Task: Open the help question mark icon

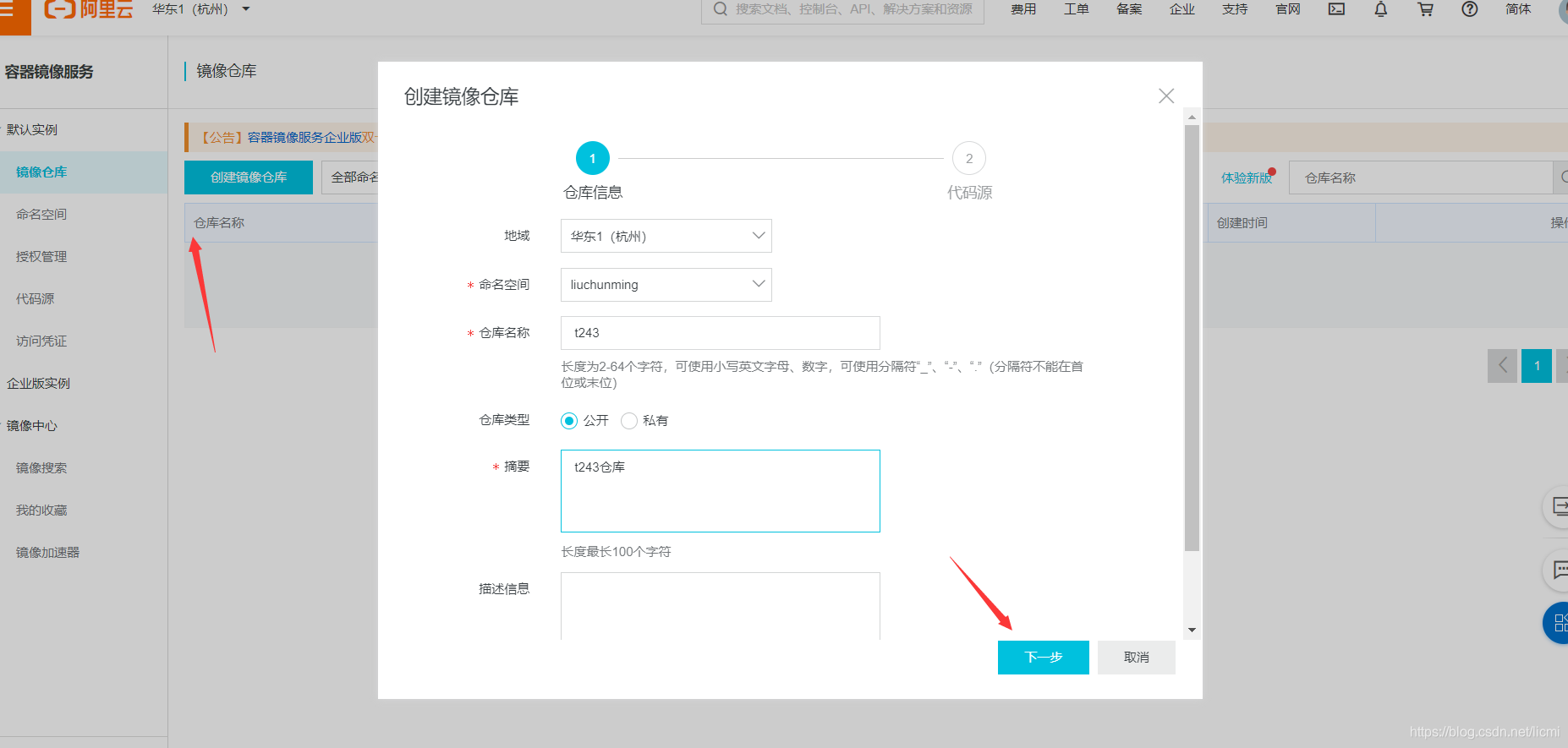Action: click(1470, 9)
